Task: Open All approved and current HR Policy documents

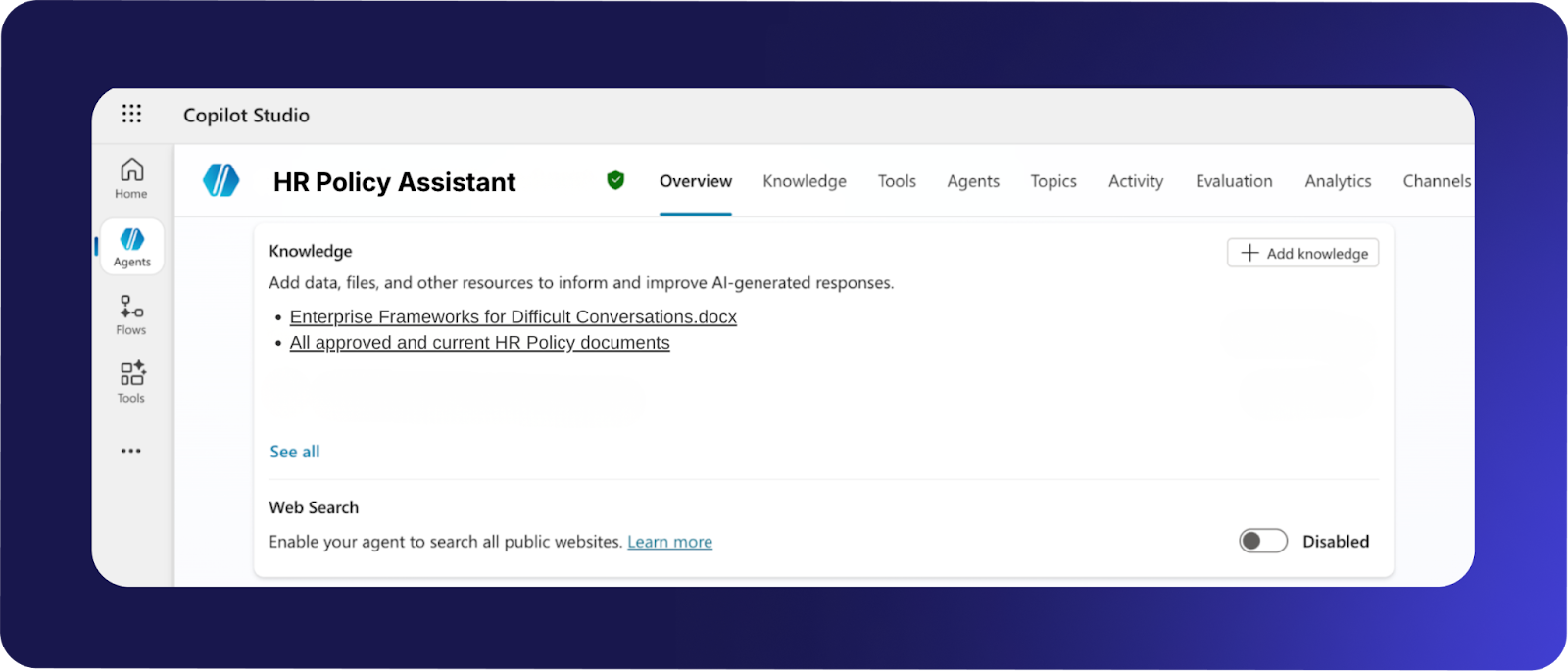Action: tap(479, 343)
